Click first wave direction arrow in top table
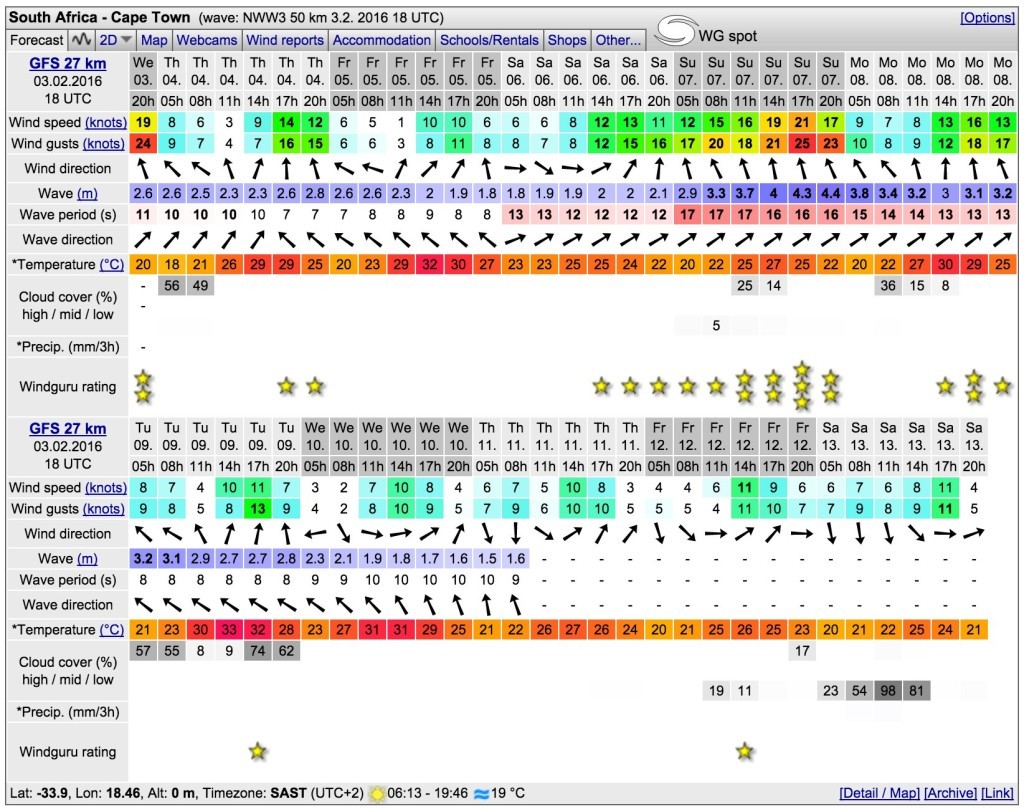The image size is (1024, 808). (x=144, y=239)
